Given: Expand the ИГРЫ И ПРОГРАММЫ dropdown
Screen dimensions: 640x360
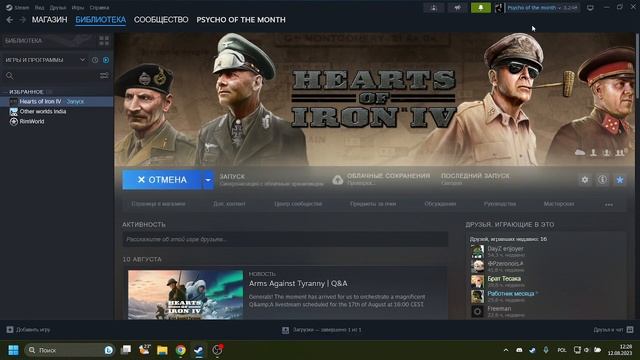Looking at the screenshot, I should pos(82,60).
